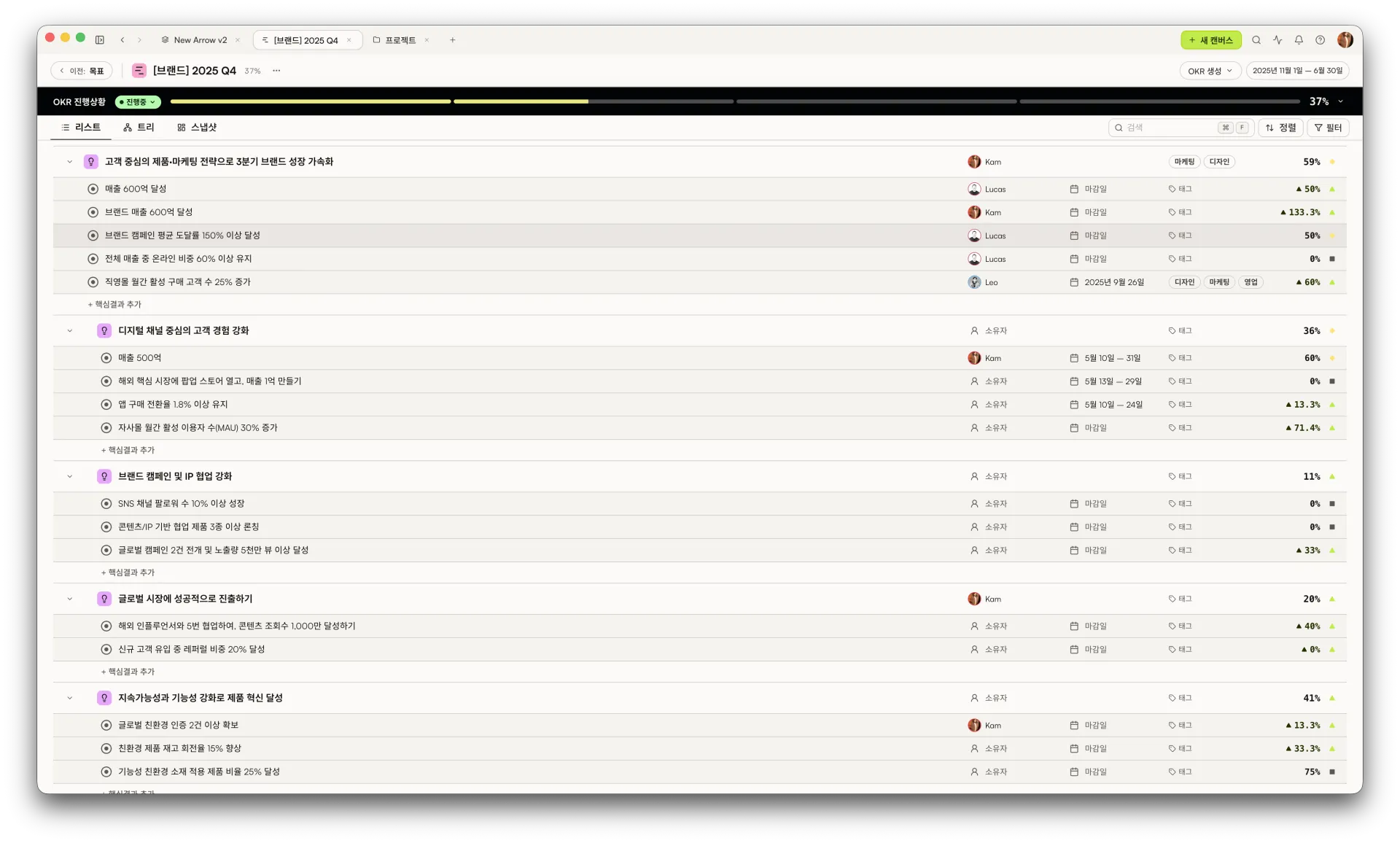Click the status square for 전체 매출 중 온라인 비중
The width and height of the screenshot is (1400, 843).
click(1332, 259)
